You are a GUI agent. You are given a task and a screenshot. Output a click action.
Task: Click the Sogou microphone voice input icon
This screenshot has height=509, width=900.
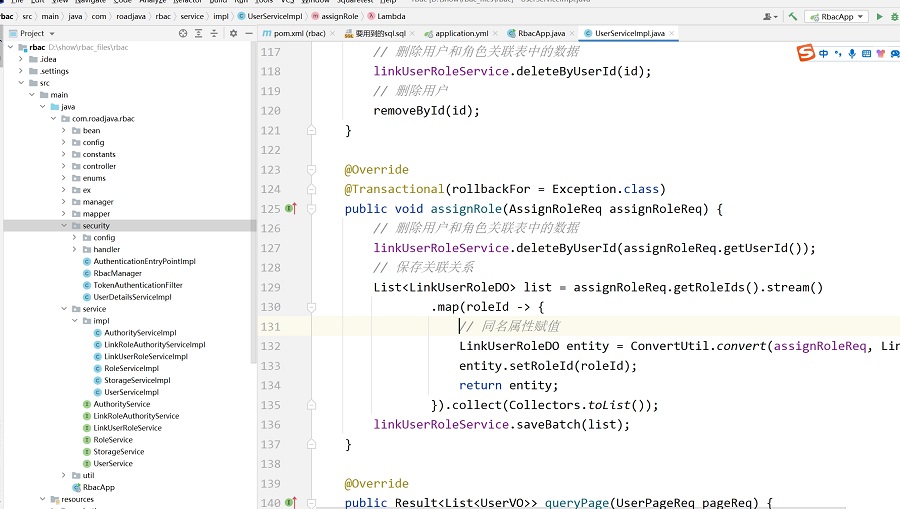pos(852,53)
